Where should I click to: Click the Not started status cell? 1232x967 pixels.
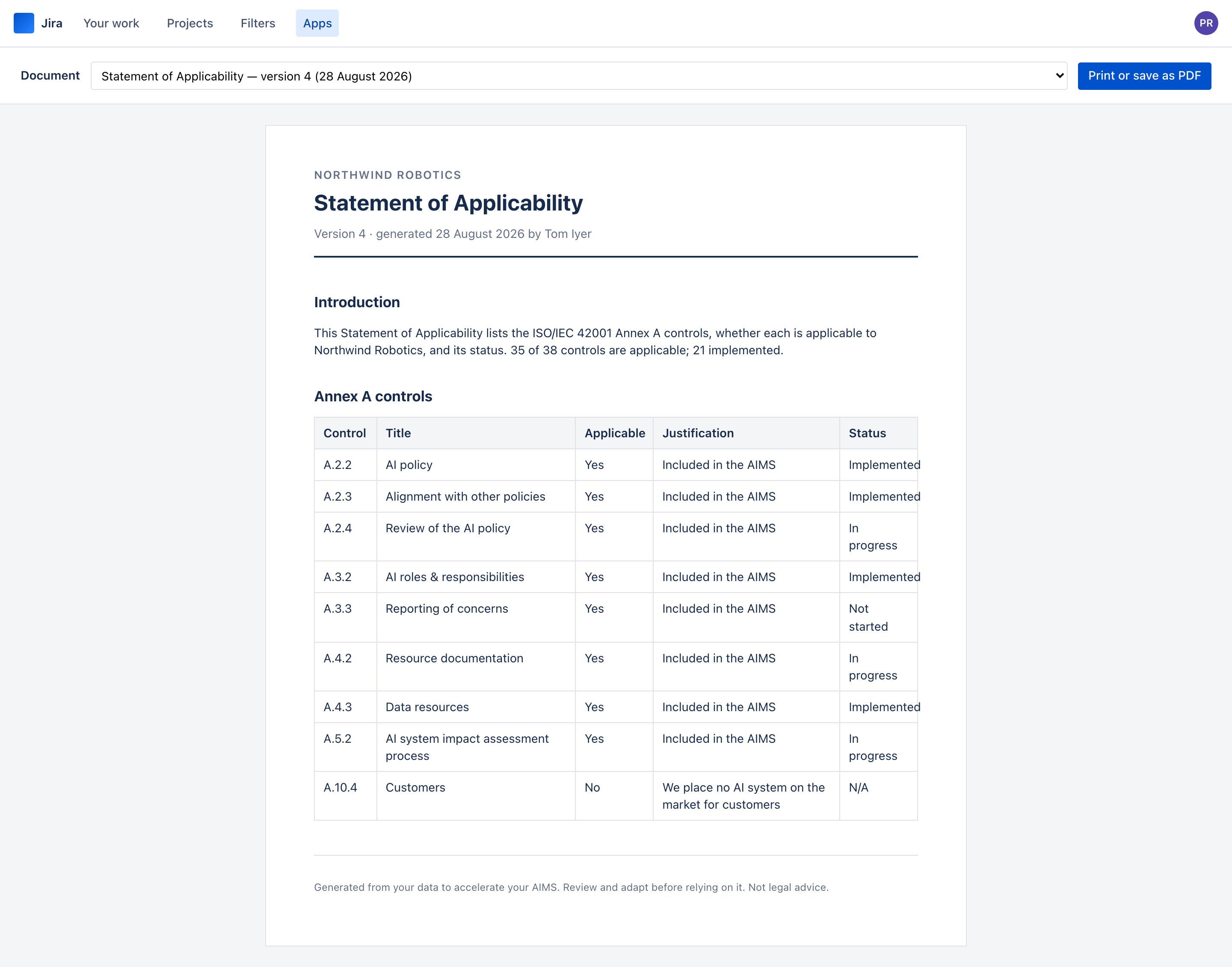pyautogui.click(x=878, y=618)
